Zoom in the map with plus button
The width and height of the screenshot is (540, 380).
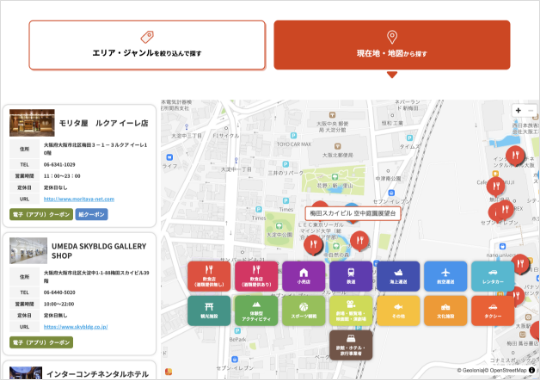coord(518,111)
